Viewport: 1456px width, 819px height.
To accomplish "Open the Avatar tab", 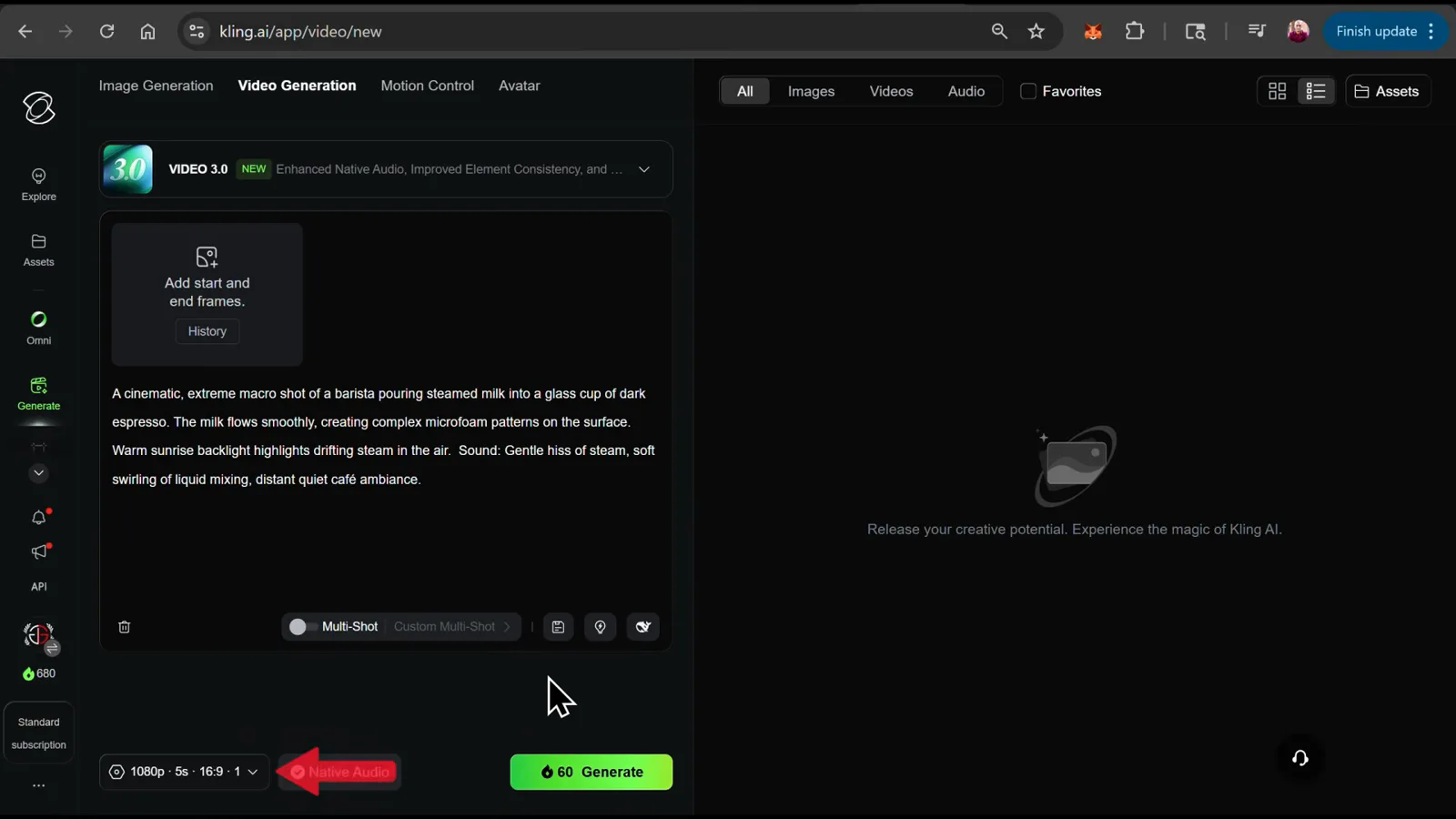I will [519, 86].
